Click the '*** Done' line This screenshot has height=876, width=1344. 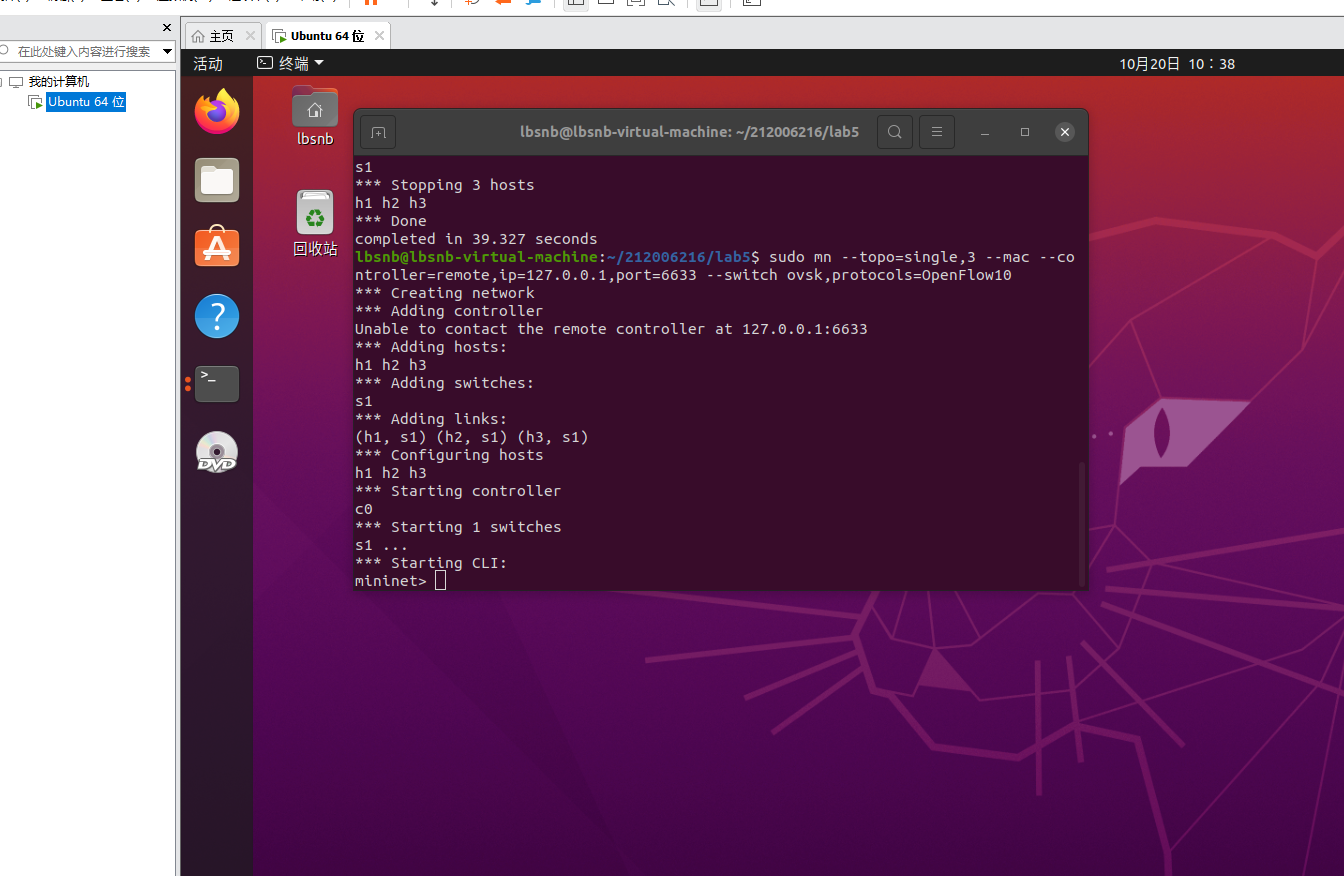(x=391, y=221)
